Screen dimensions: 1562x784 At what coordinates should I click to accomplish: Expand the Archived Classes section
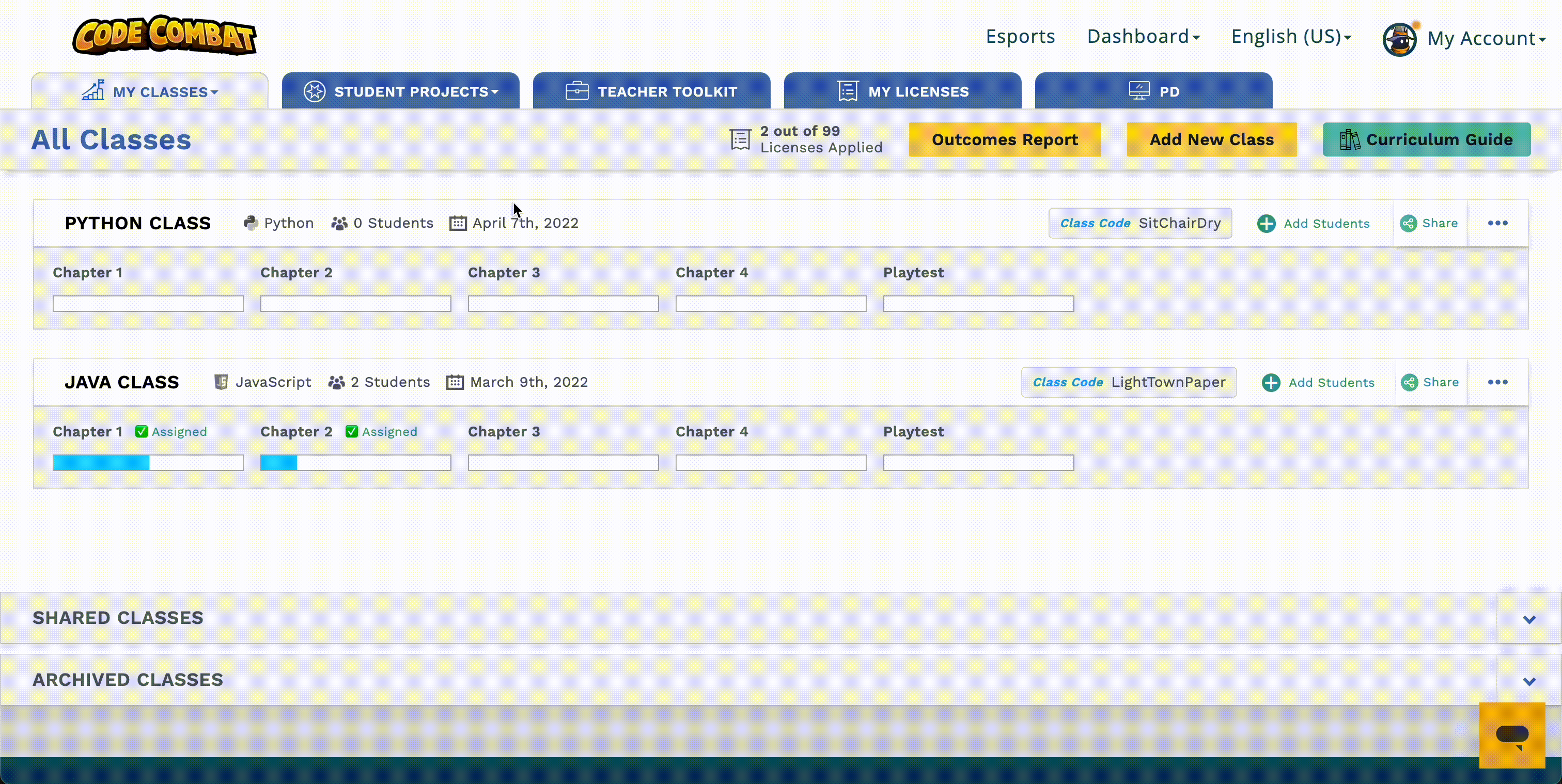[x=1528, y=681]
